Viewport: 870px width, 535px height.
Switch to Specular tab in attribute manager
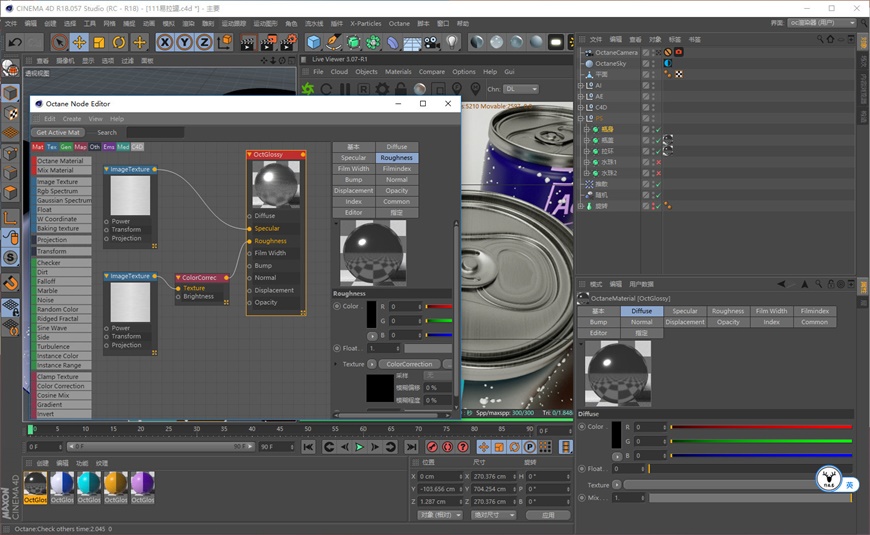pos(685,311)
